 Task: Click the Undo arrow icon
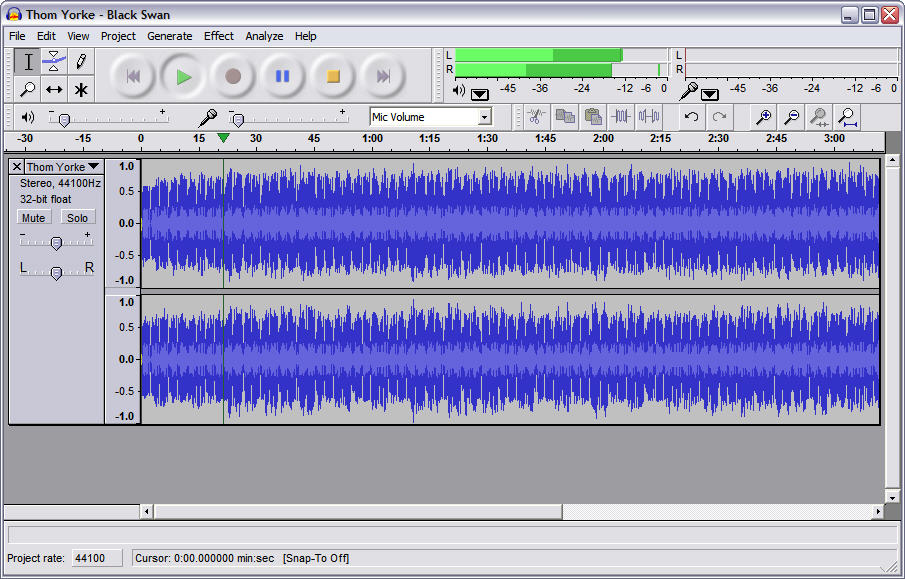(691, 117)
